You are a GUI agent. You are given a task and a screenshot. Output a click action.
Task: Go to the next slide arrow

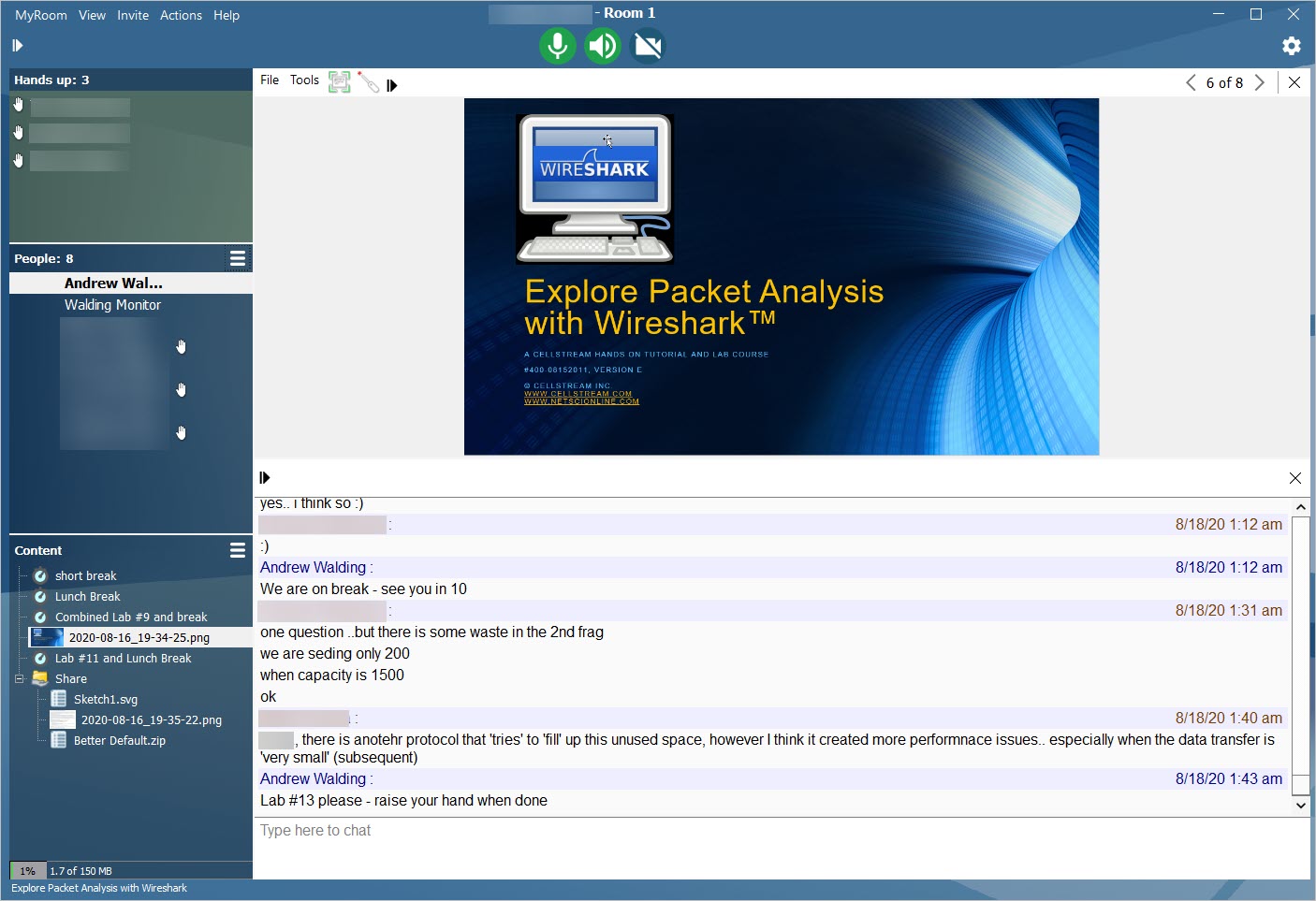pos(1260,82)
